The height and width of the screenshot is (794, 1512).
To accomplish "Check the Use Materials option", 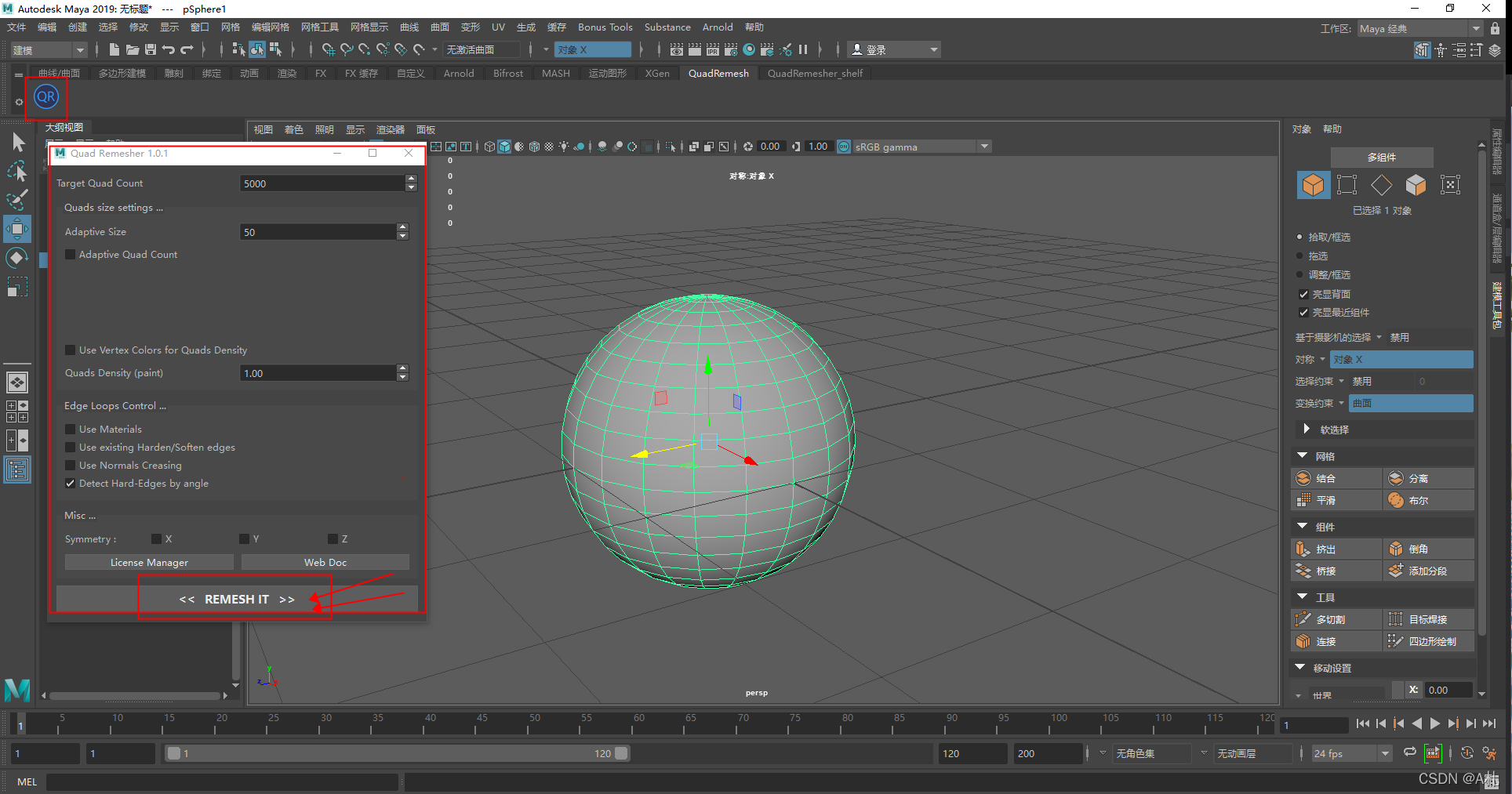I will tap(71, 429).
